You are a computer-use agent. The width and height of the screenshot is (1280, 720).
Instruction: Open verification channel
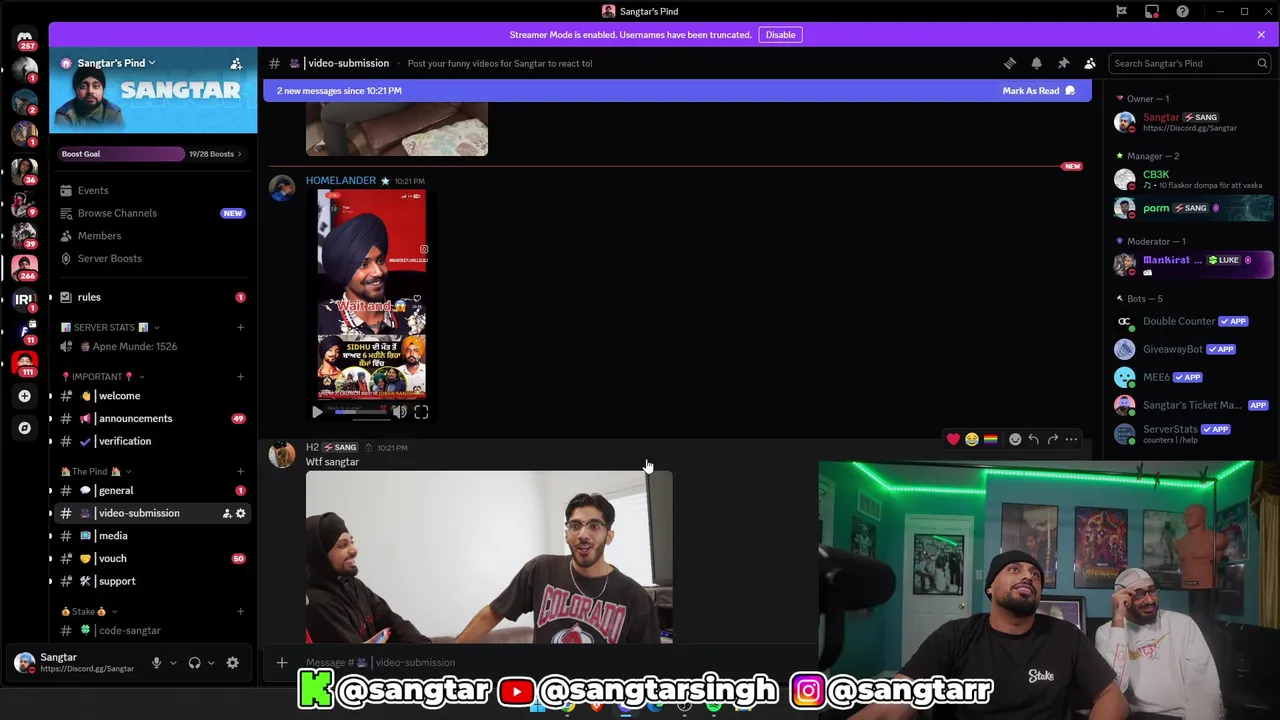coord(152,441)
